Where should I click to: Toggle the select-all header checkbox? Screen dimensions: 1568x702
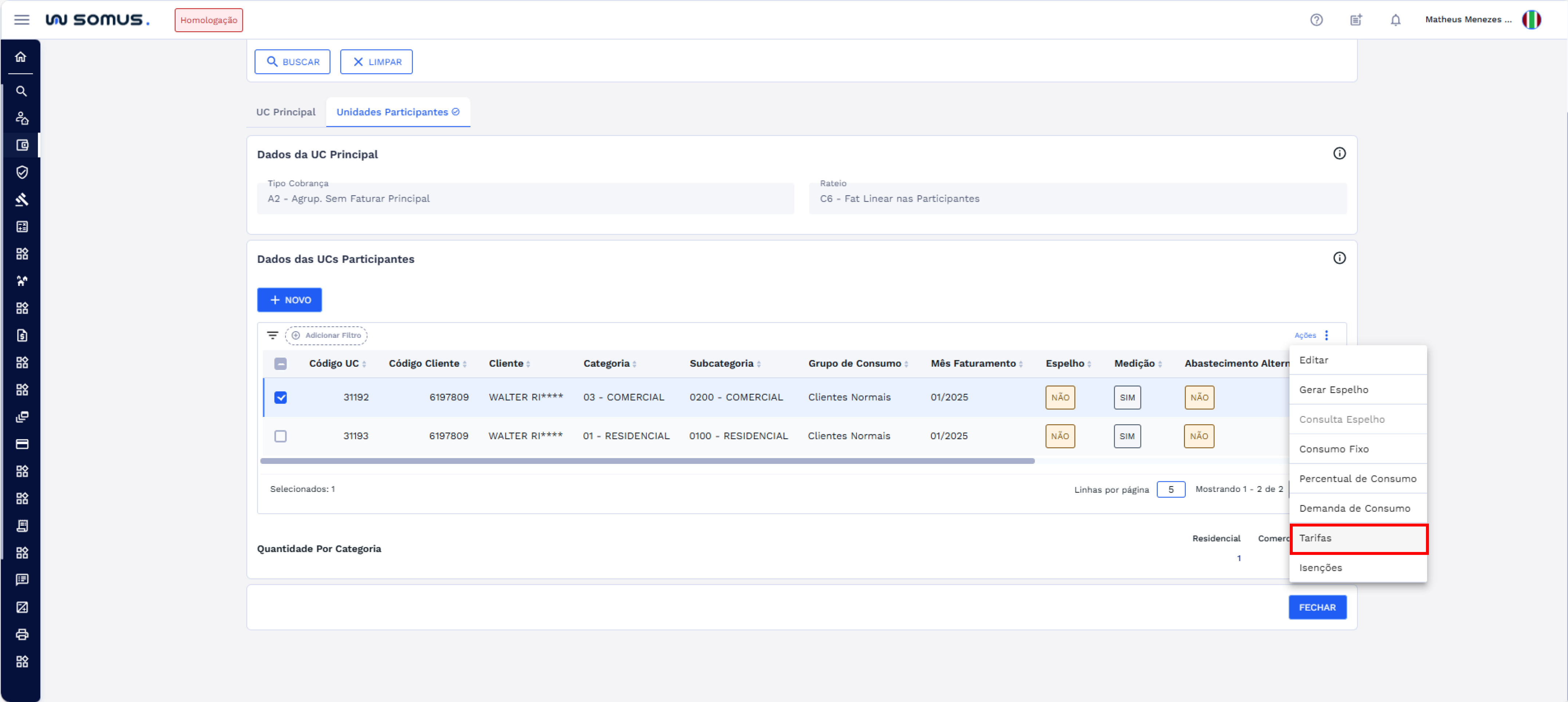[280, 363]
